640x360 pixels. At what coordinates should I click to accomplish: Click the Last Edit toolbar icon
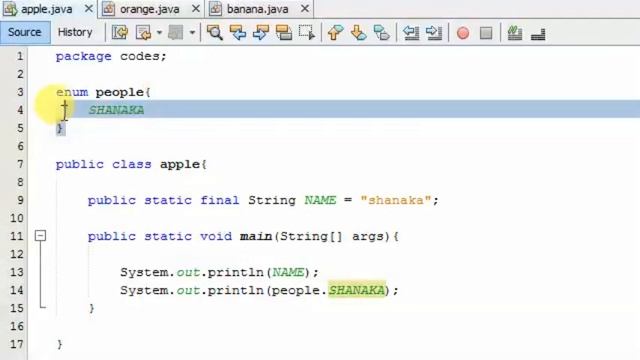point(120,33)
